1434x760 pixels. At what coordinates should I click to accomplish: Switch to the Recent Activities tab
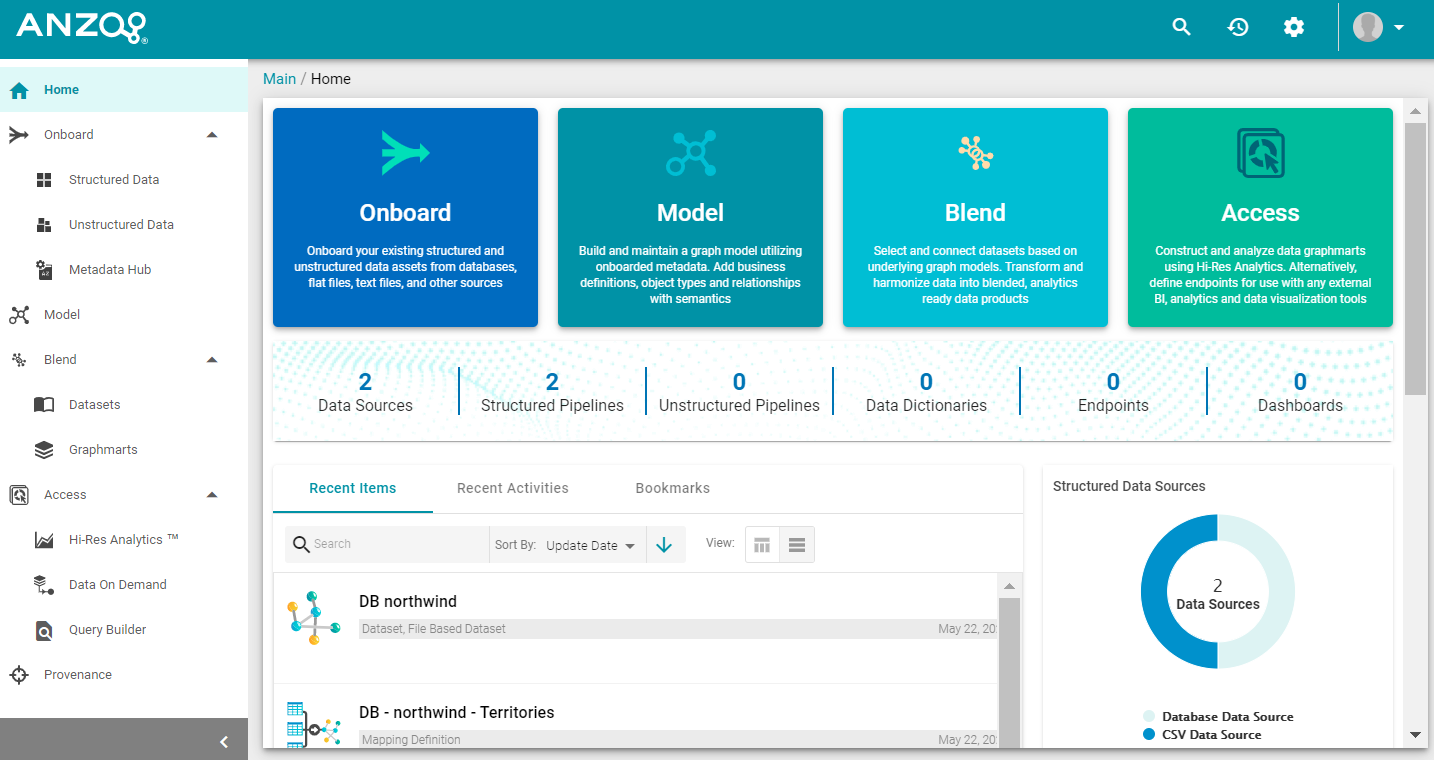[x=512, y=488]
